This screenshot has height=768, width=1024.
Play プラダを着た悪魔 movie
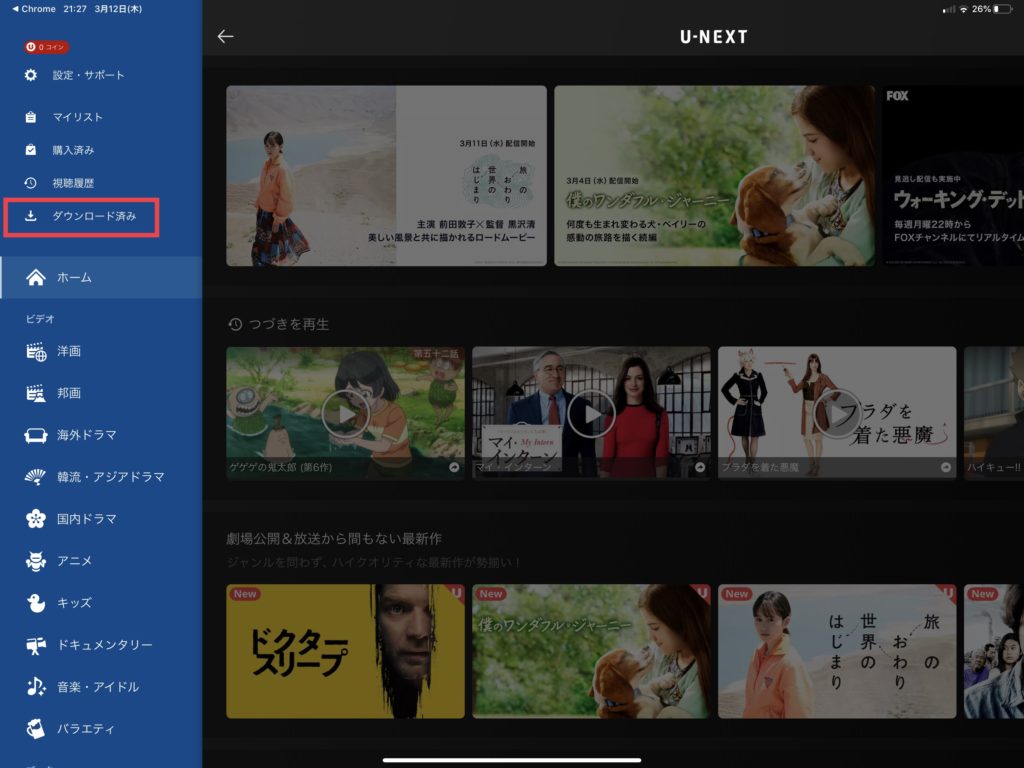[x=837, y=414]
